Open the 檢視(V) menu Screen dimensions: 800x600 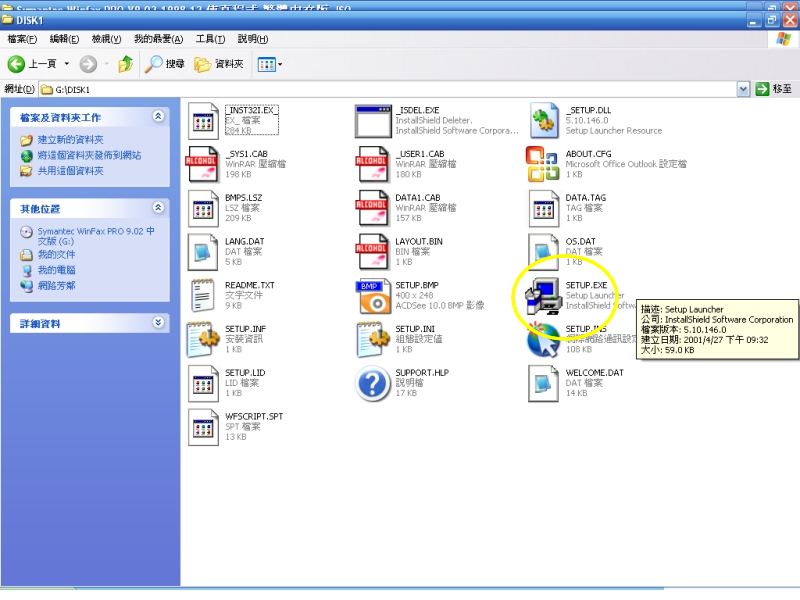click(x=106, y=39)
